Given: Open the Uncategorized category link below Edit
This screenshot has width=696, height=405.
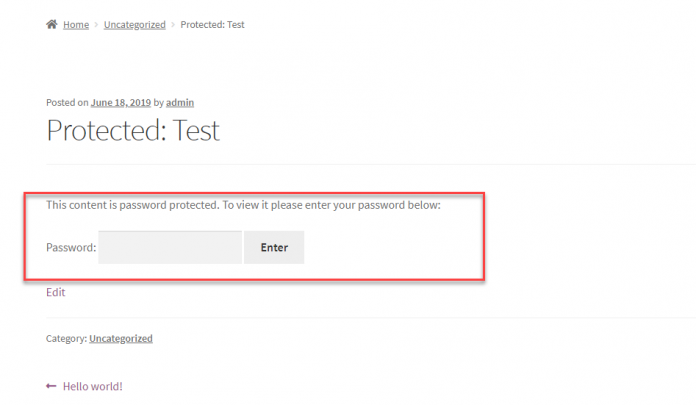Looking at the screenshot, I should [121, 339].
